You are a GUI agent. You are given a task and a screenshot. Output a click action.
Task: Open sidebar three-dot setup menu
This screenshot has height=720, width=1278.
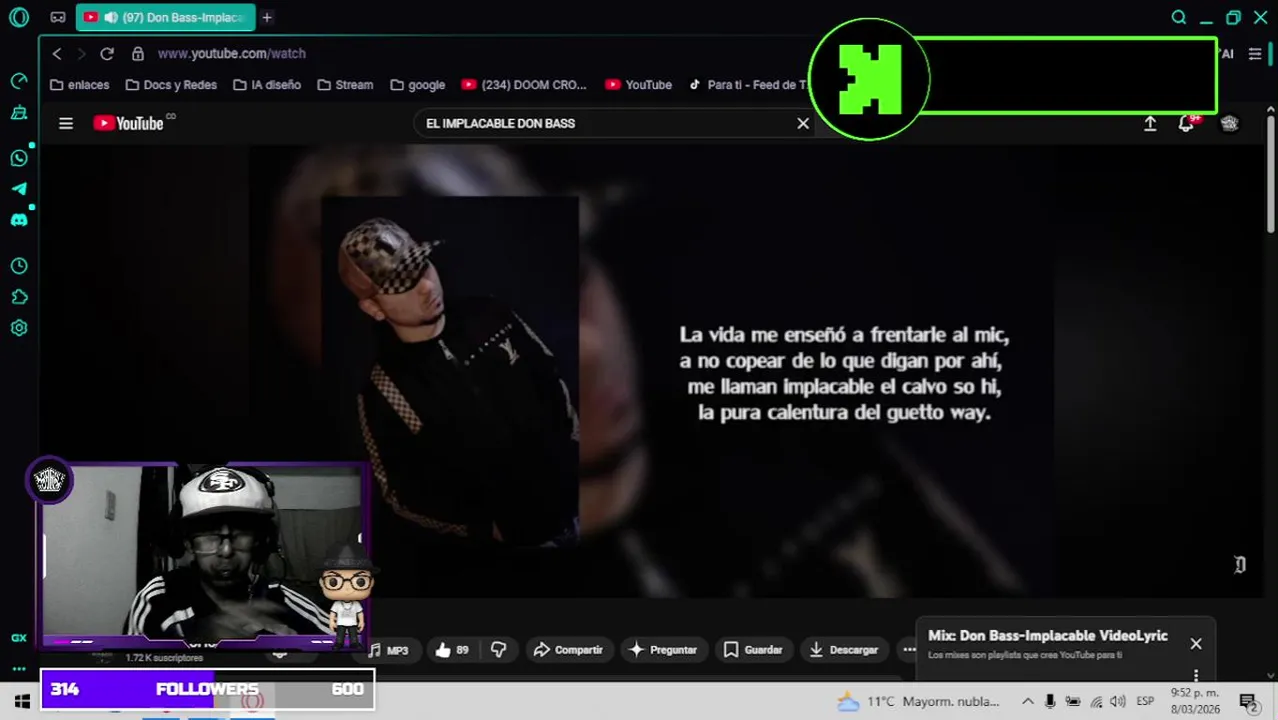(19, 668)
